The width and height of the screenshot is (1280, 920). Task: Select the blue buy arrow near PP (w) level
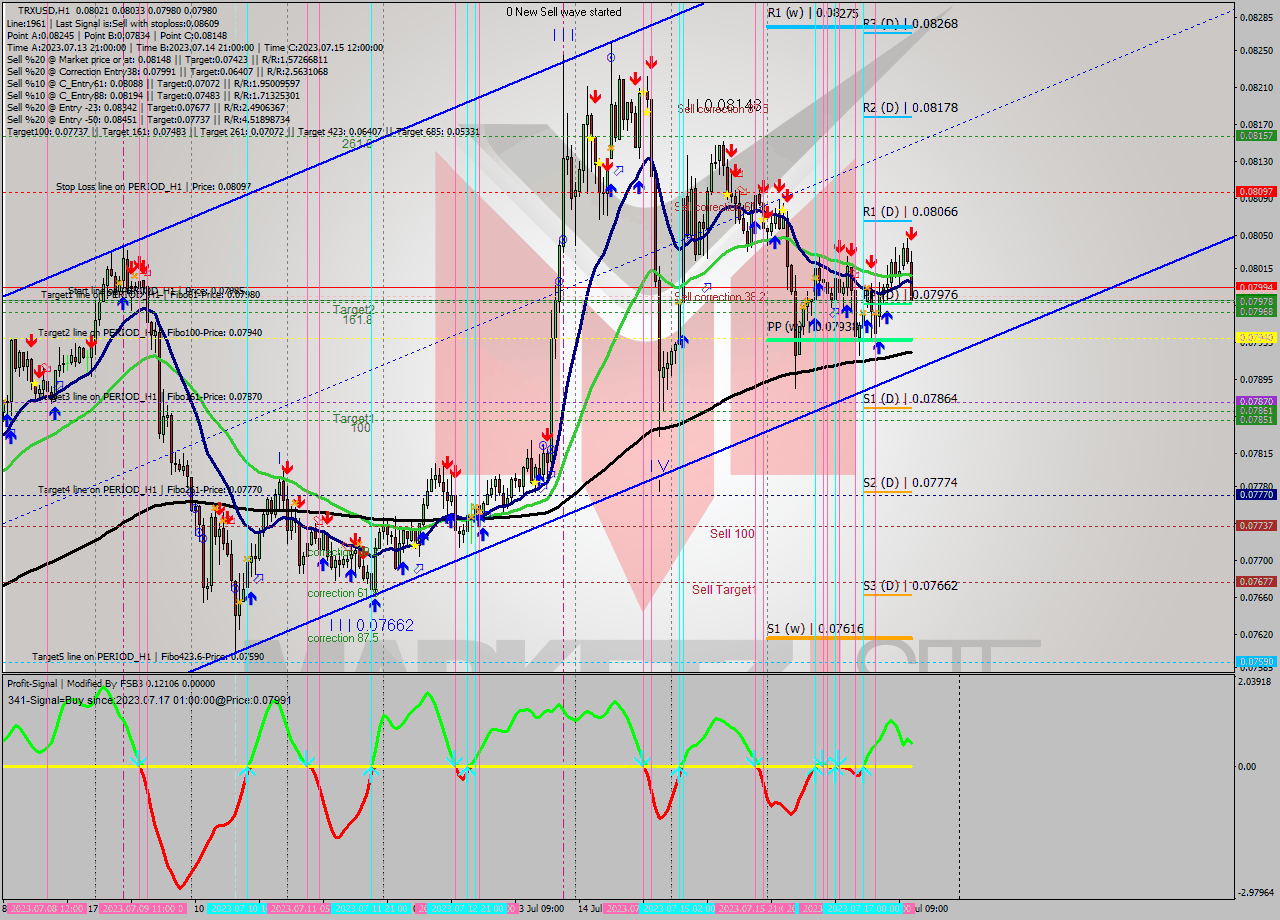point(879,346)
